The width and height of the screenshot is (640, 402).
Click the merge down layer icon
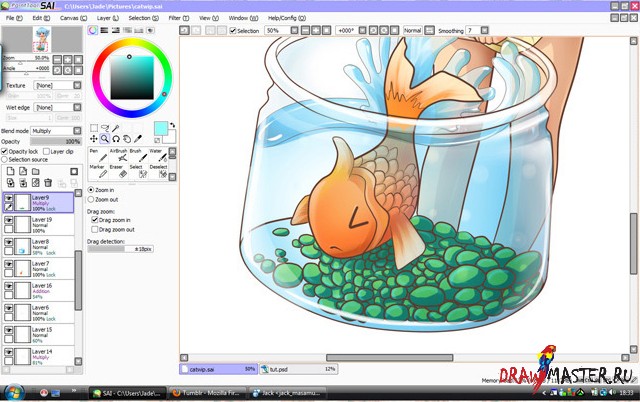[23, 183]
